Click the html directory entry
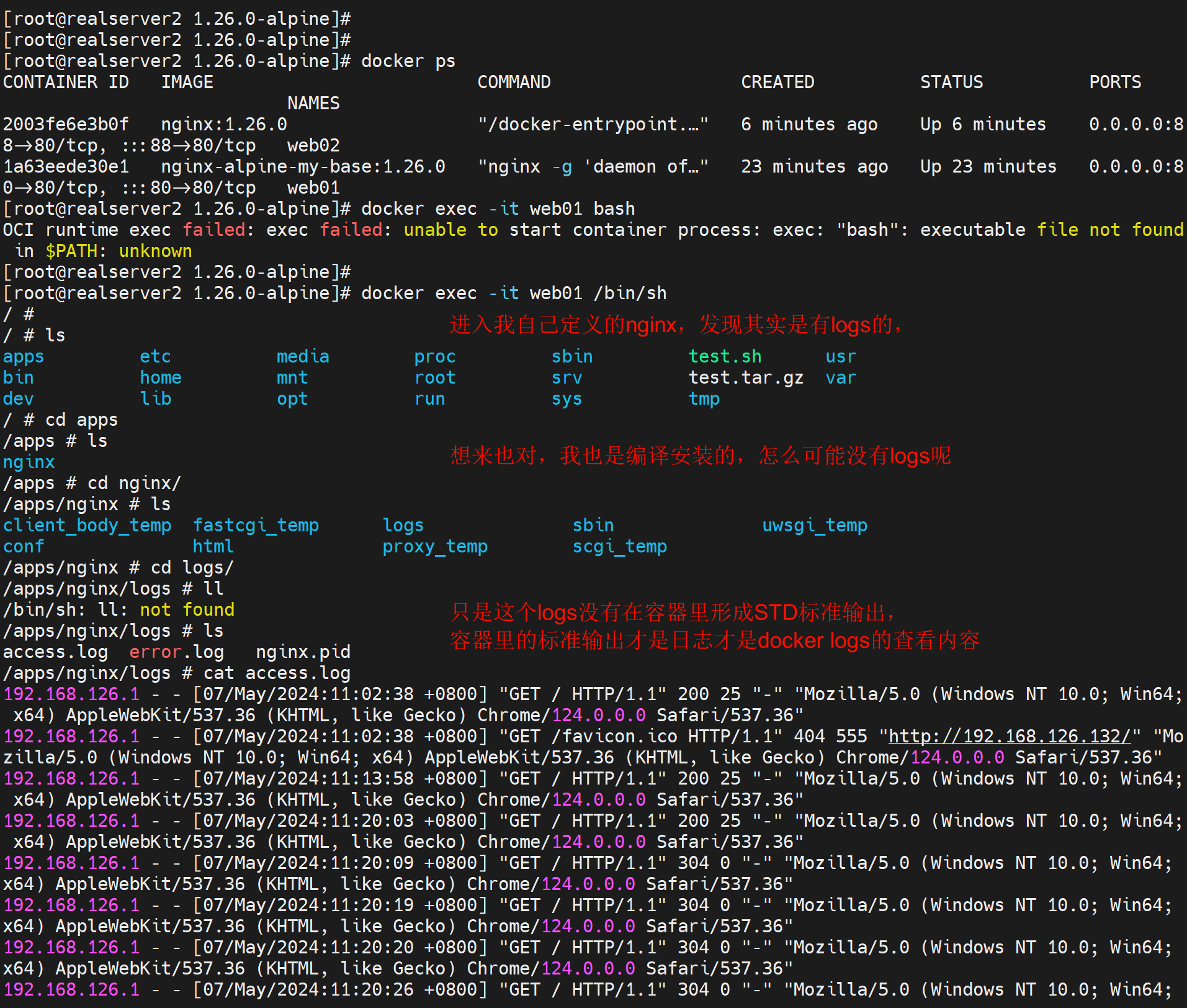The width and height of the screenshot is (1187, 1008). pyautogui.click(x=213, y=546)
